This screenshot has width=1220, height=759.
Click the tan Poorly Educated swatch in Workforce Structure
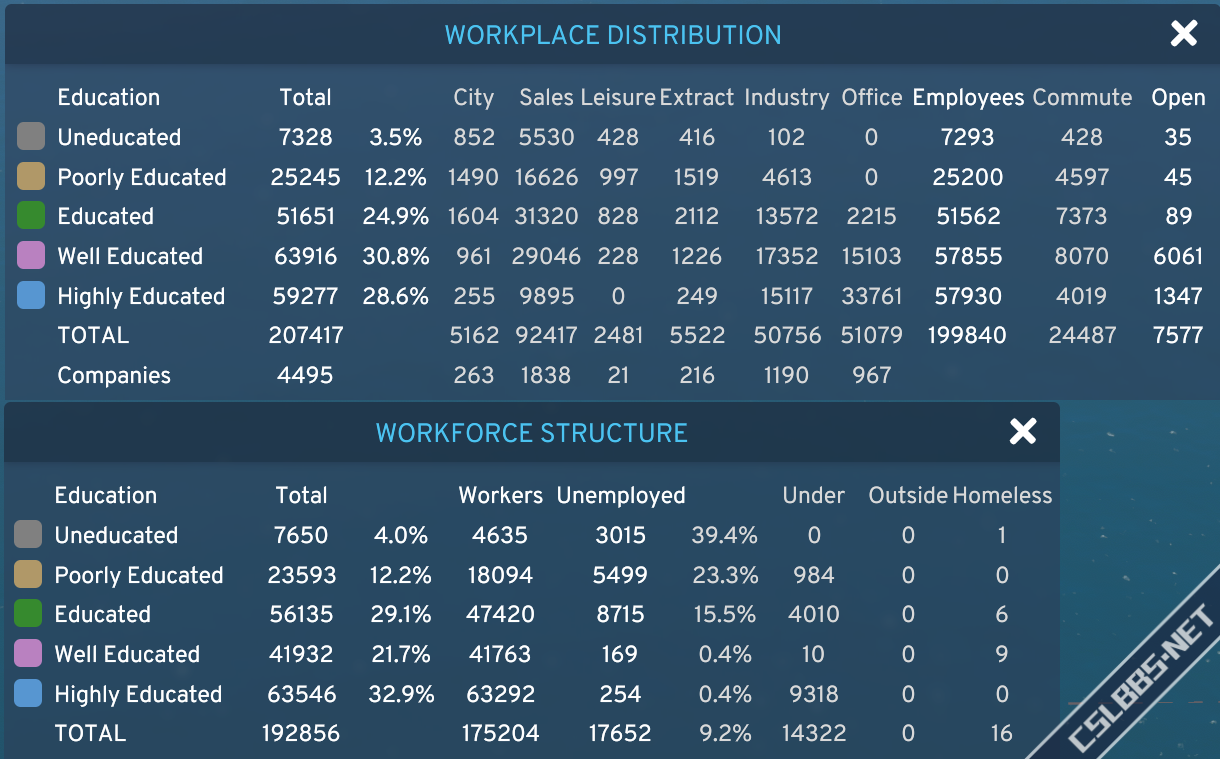point(28,575)
